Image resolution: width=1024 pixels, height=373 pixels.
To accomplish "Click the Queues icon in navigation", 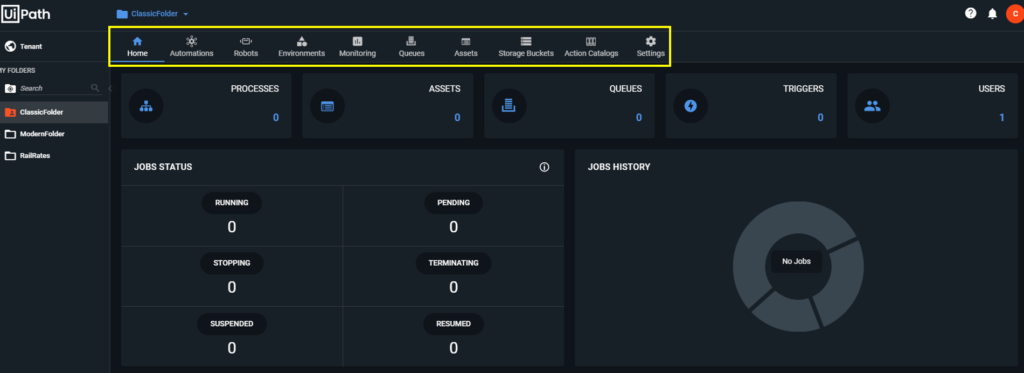I will coord(411,41).
